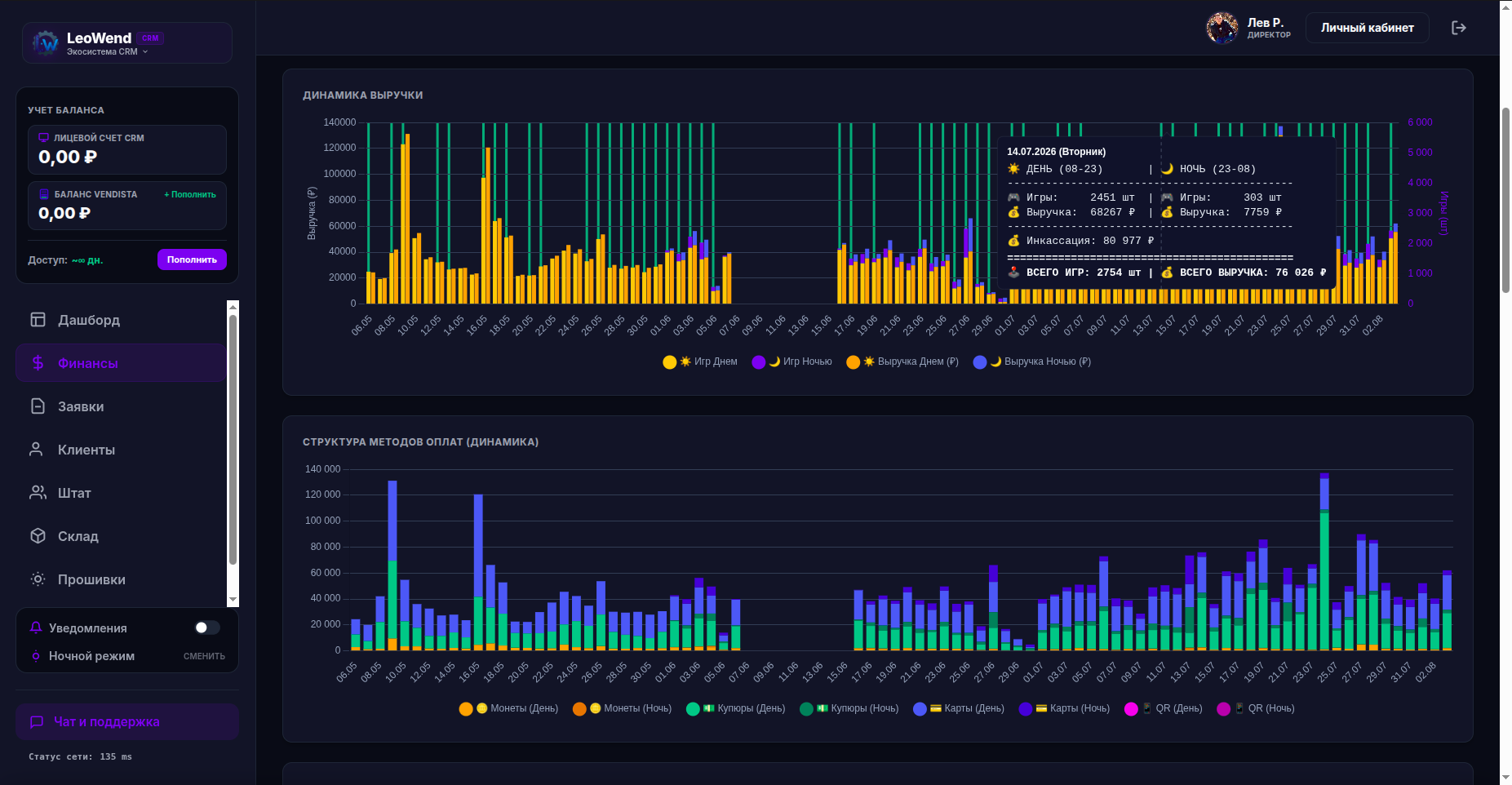Toggle the Карты (День) legend item
The width and height of the screenshot is (1512, 785).
[959, 709]
